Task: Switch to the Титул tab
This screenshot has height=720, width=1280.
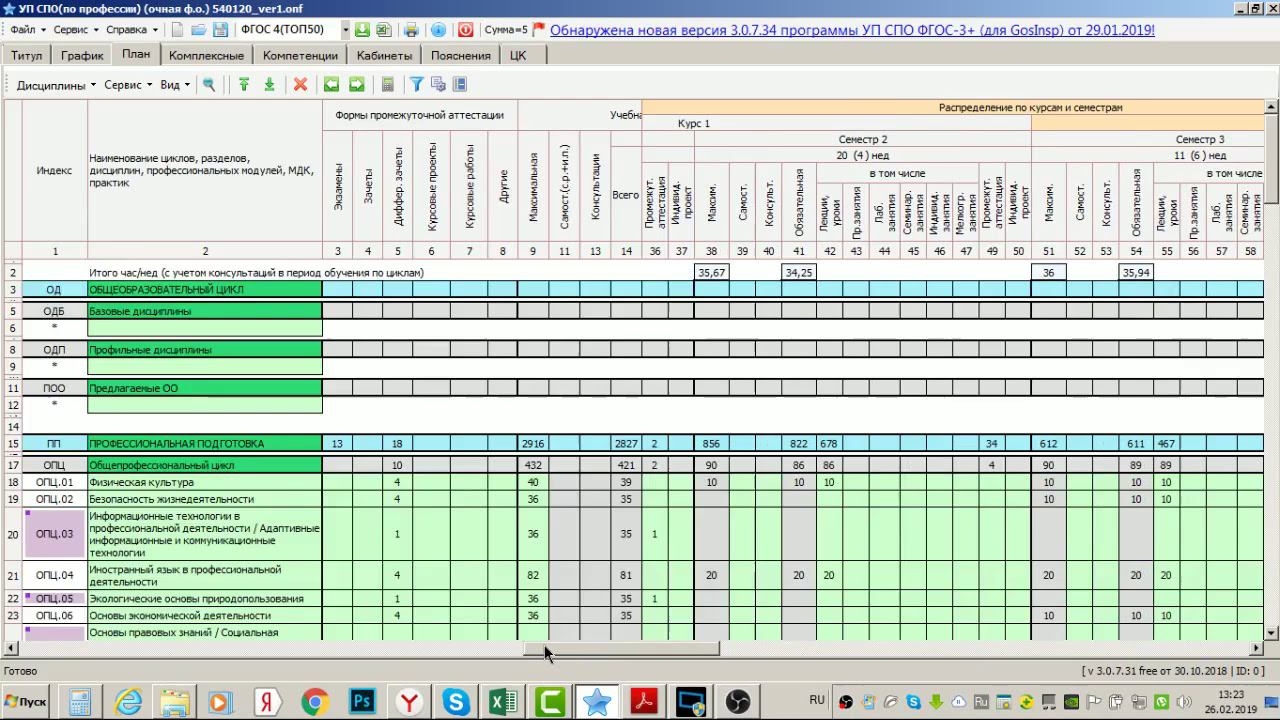Action: (27, 56)
